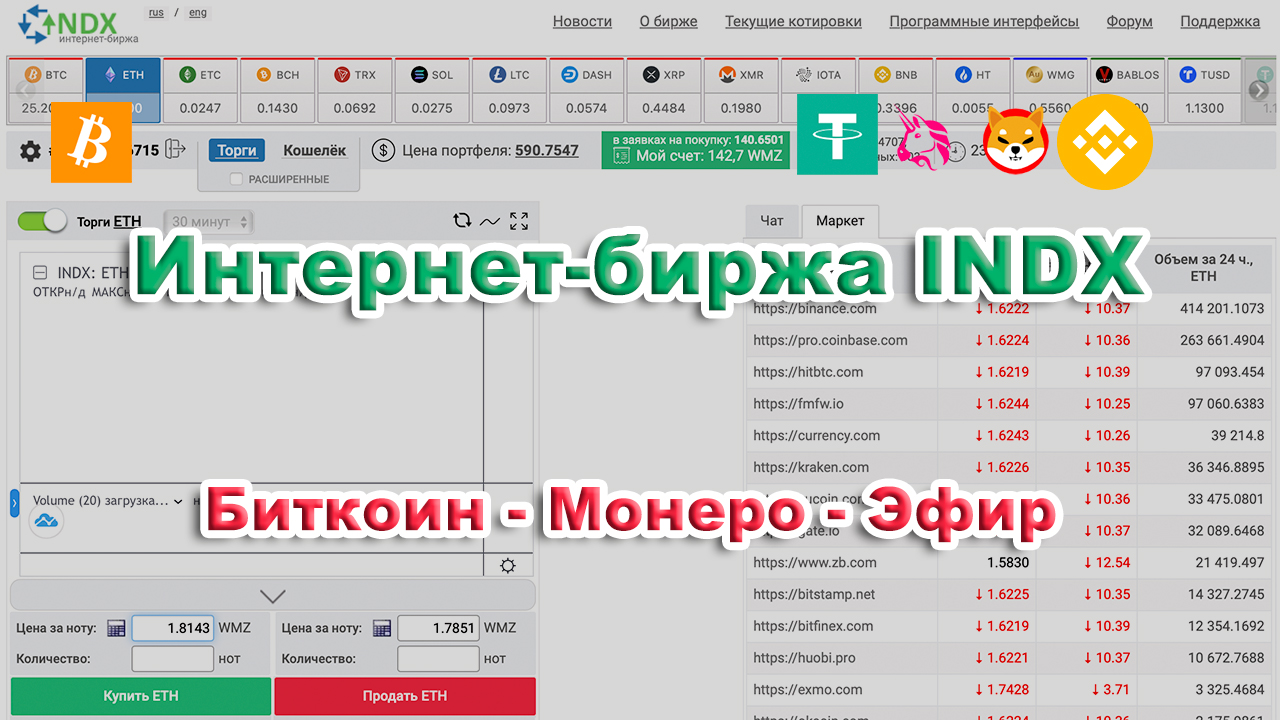Image resolution: width=1280 pixels, height=720 pixels.
Task: Collapse the INDX: ETH chart legend
Action: [40, 272]
